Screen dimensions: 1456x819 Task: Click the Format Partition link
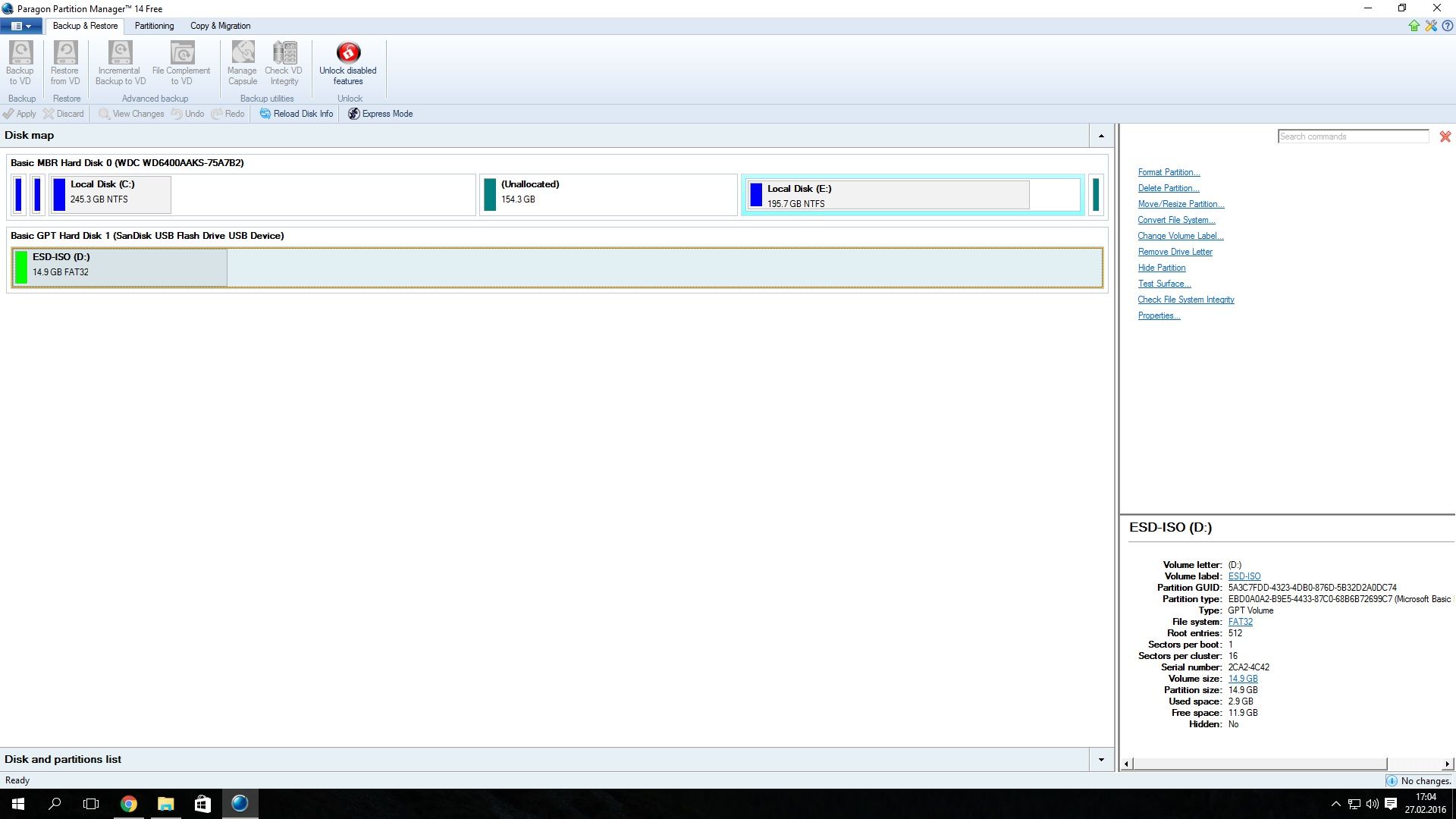click(x=1169, y=172)
